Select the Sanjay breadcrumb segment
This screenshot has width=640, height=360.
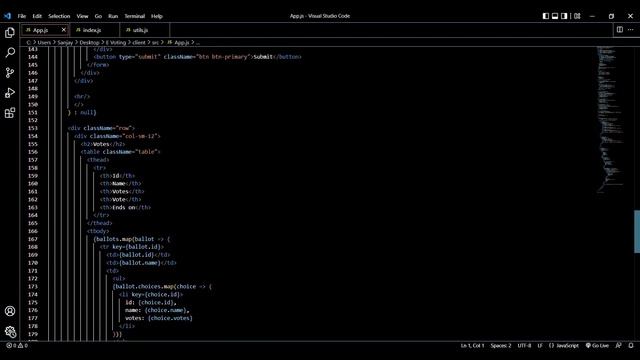coord(65,42)
